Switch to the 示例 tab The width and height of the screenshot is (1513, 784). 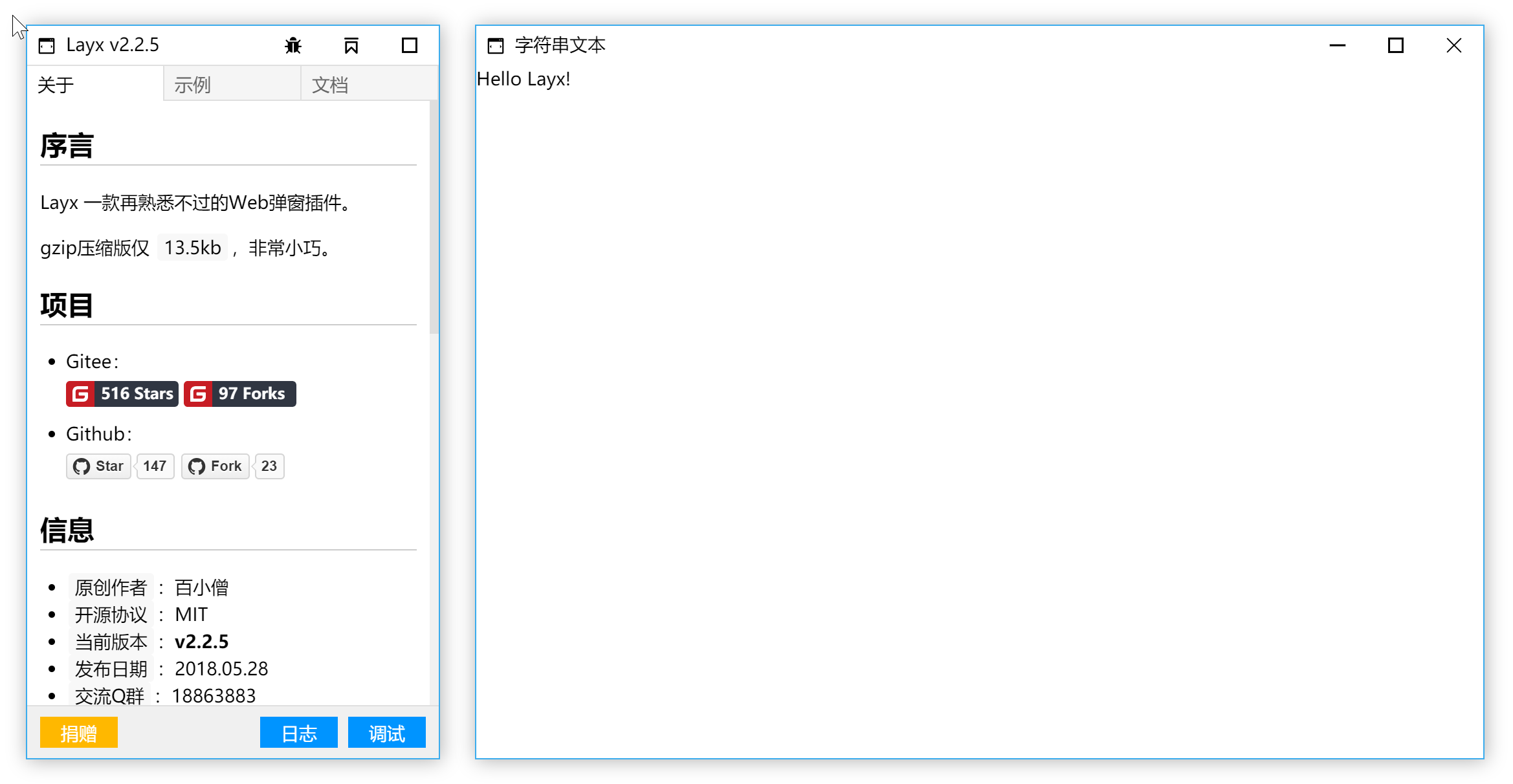232,85
